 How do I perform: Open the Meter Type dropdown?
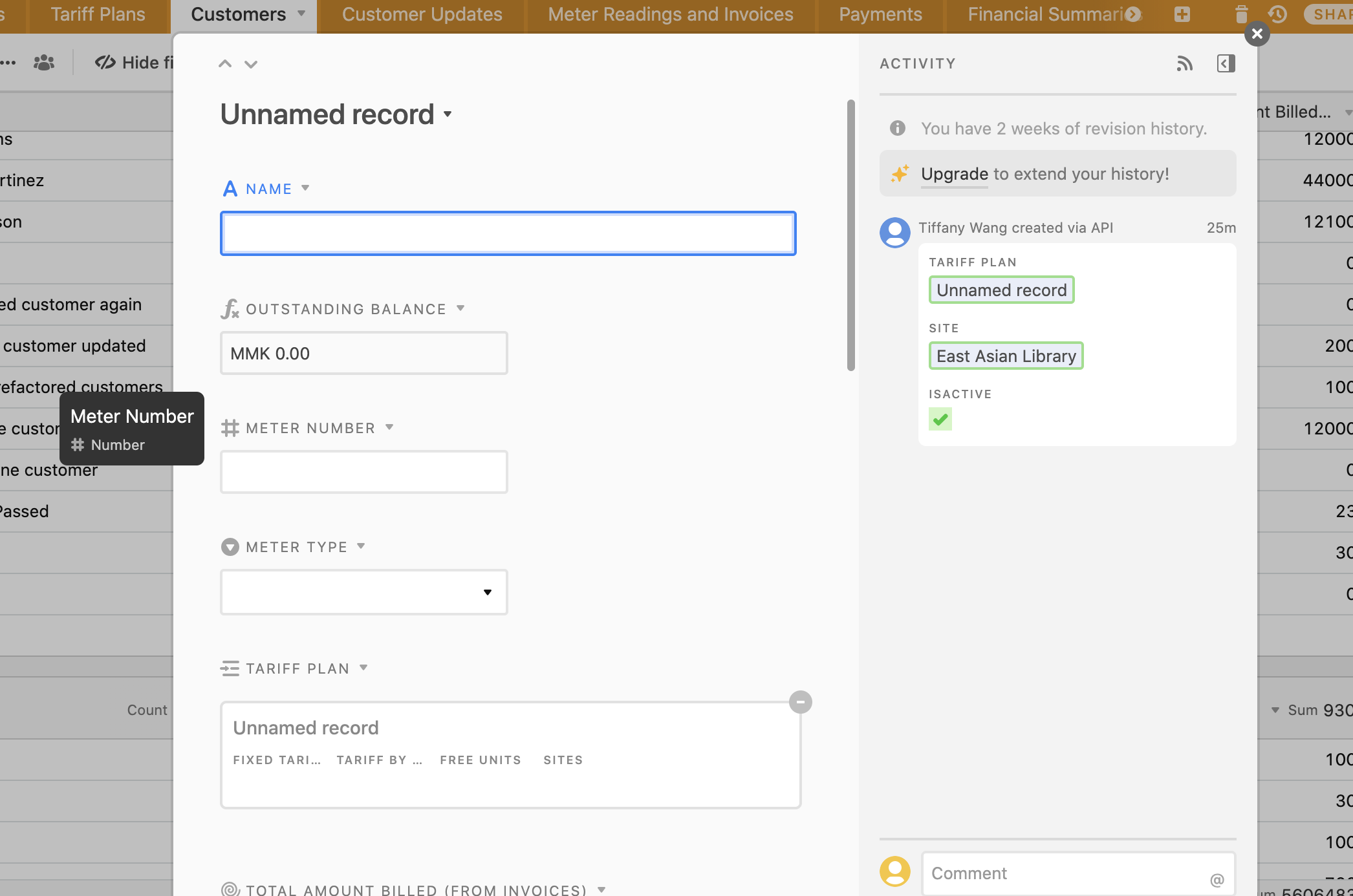tap(486, 592)
